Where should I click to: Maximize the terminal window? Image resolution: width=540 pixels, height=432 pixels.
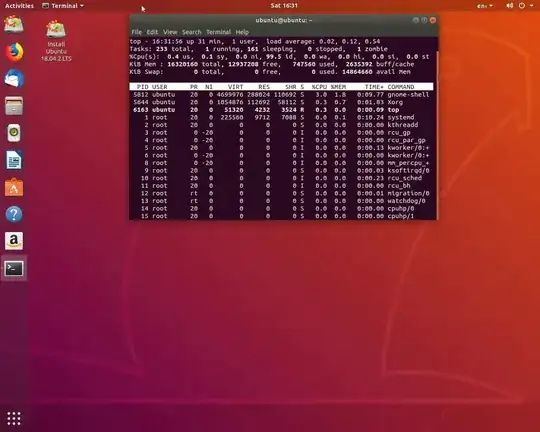coord(424,20)
